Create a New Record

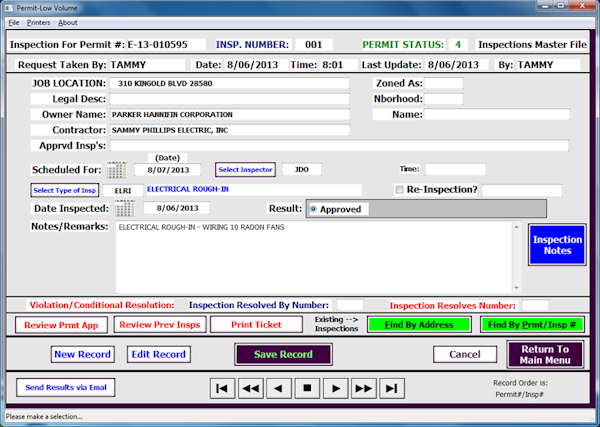click(x=82, y=354)
